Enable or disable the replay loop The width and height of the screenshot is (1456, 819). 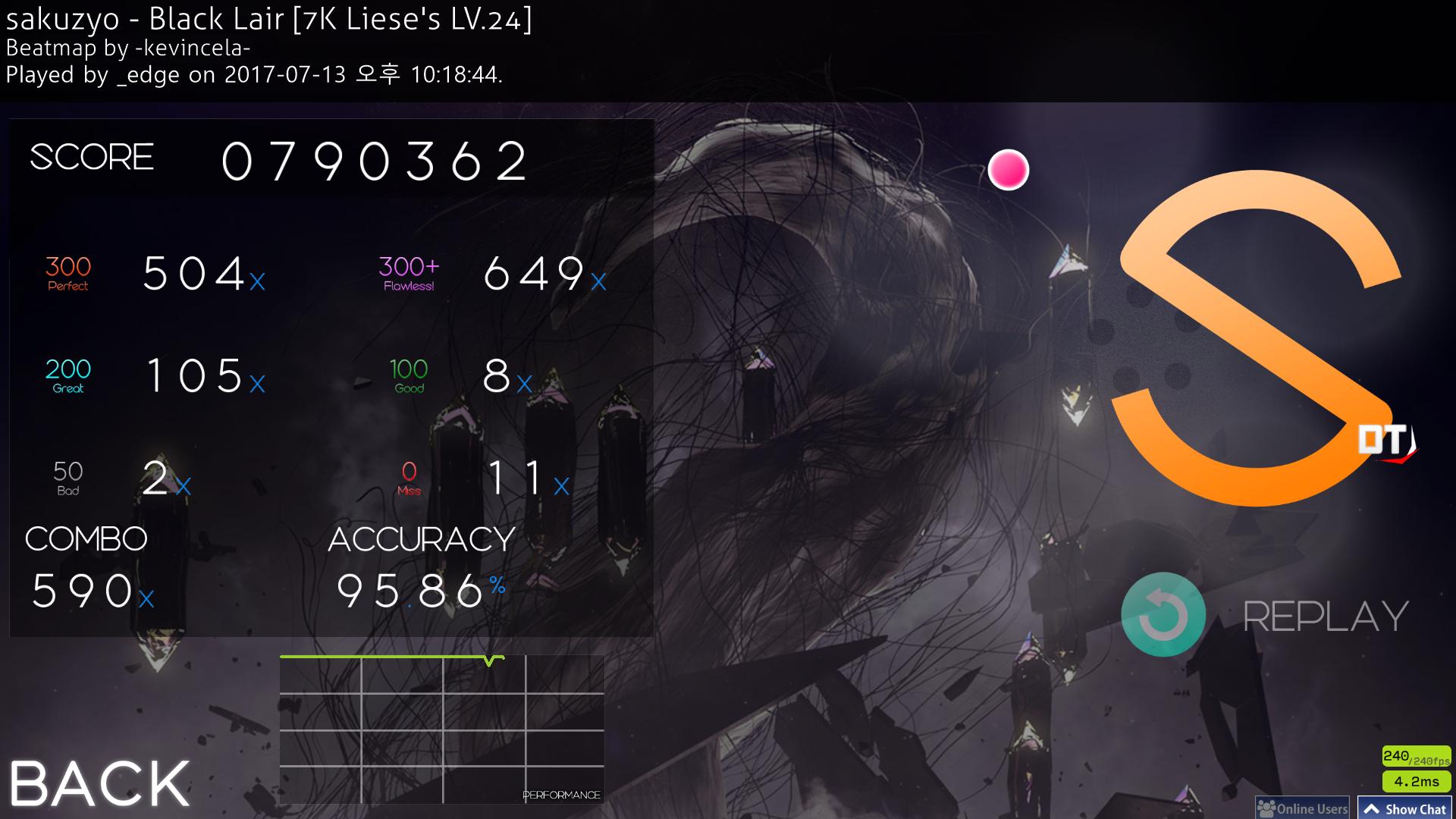coord(1163,615)
